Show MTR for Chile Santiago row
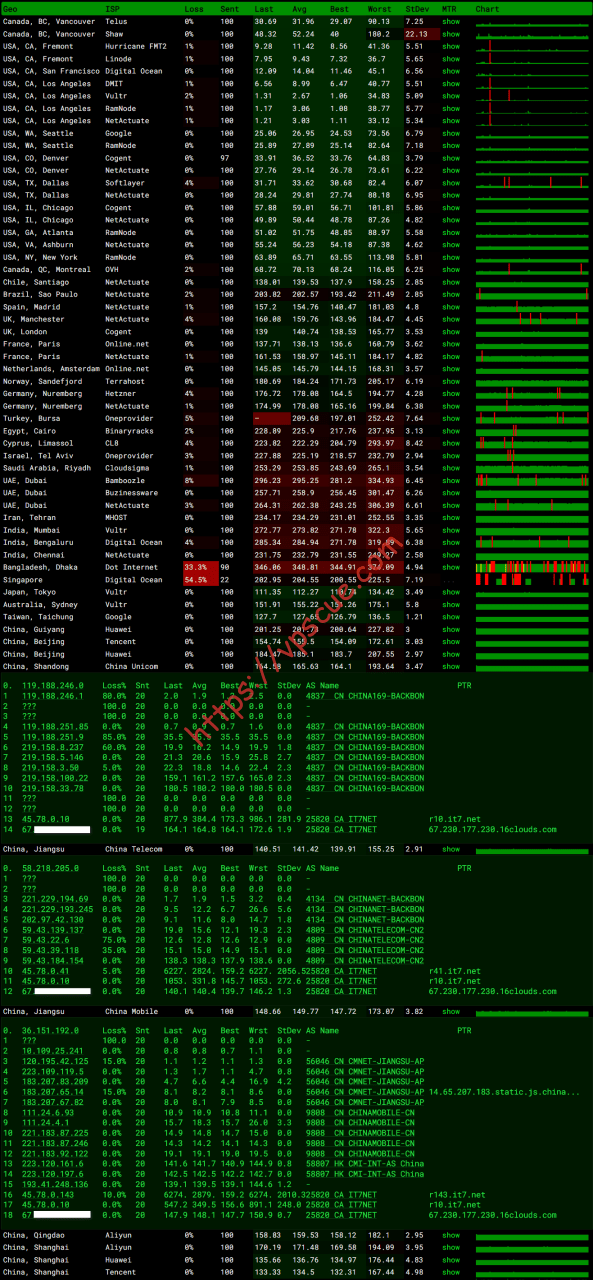Viewport: 593px width, 1280px height. (x=451, y=282)
